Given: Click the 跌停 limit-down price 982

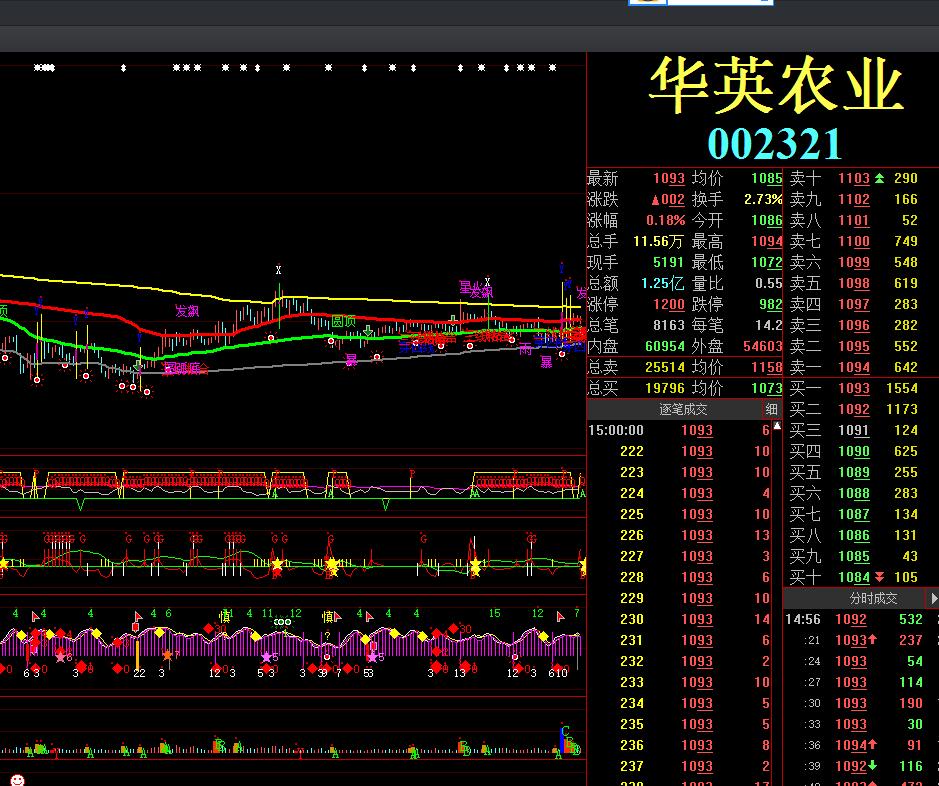Looking at the screenshot, I should tap(771, 304).
